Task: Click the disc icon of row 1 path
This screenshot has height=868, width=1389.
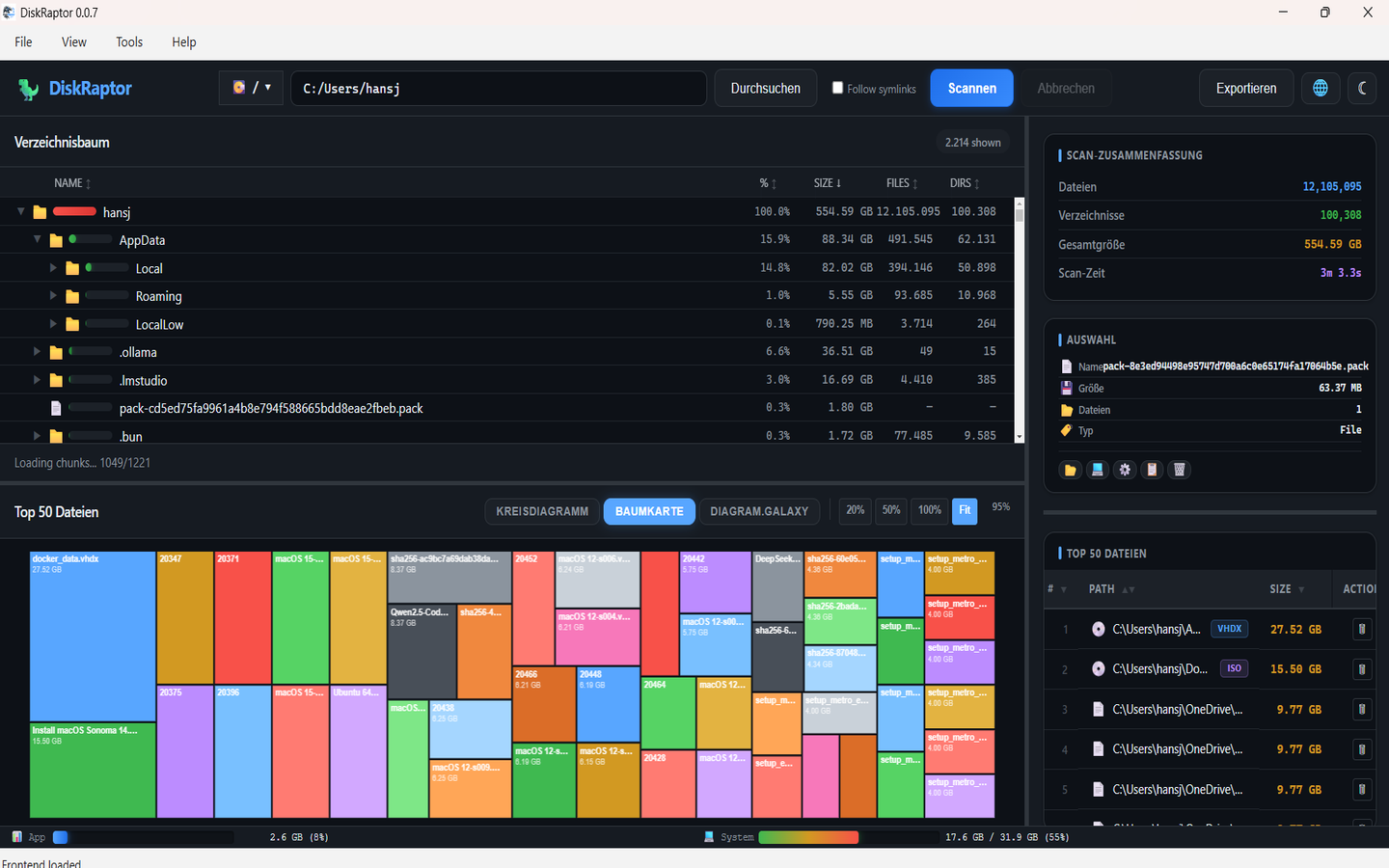Action: (x=1098, y=629)
